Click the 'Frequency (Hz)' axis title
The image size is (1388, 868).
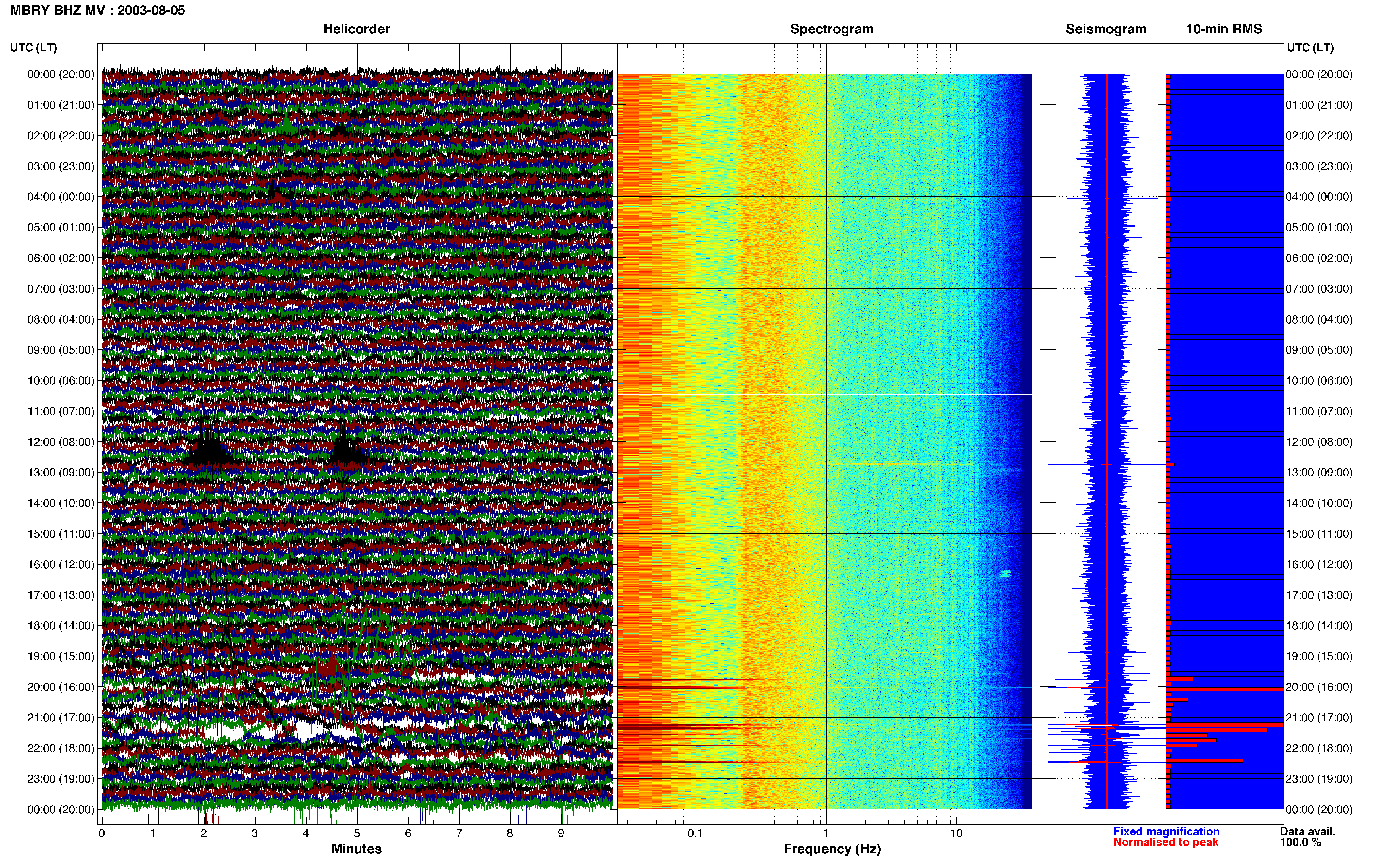point(832,849)
